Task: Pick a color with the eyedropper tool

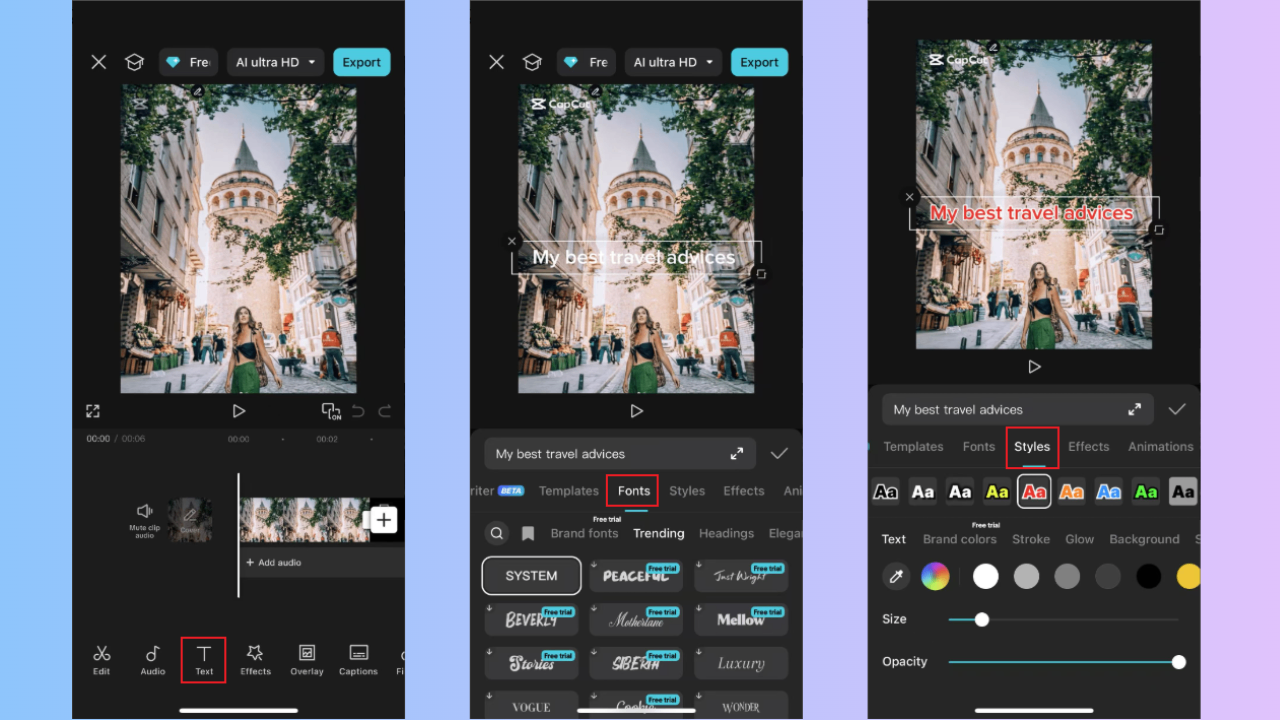Action: coord(897,576)
